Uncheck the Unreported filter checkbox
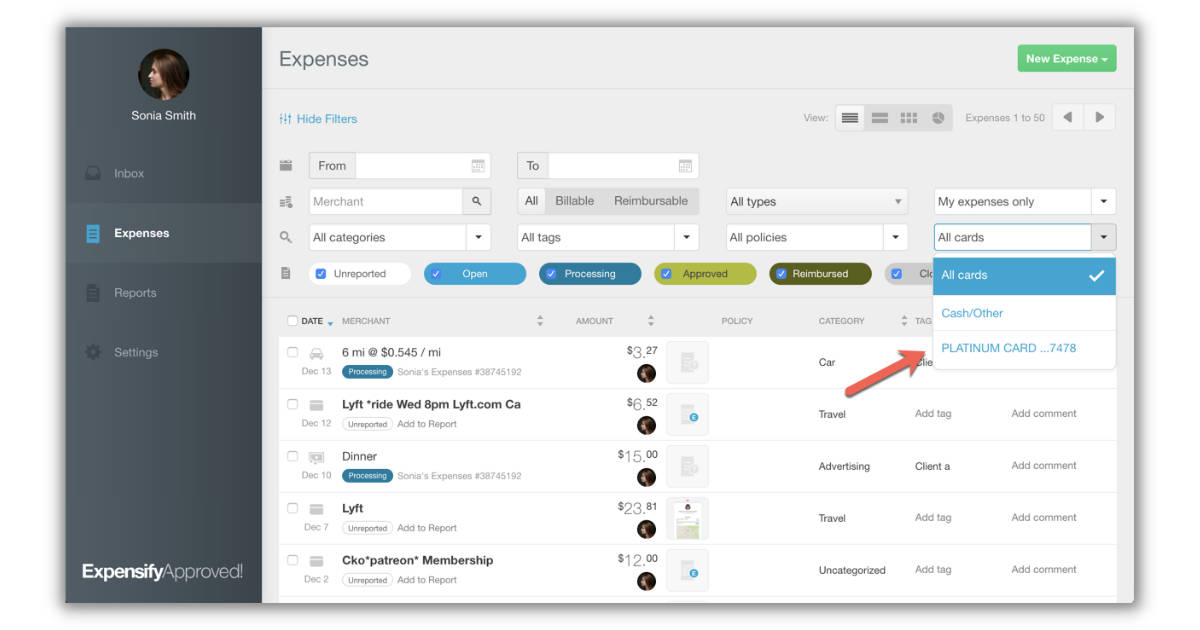 point(321,273)
